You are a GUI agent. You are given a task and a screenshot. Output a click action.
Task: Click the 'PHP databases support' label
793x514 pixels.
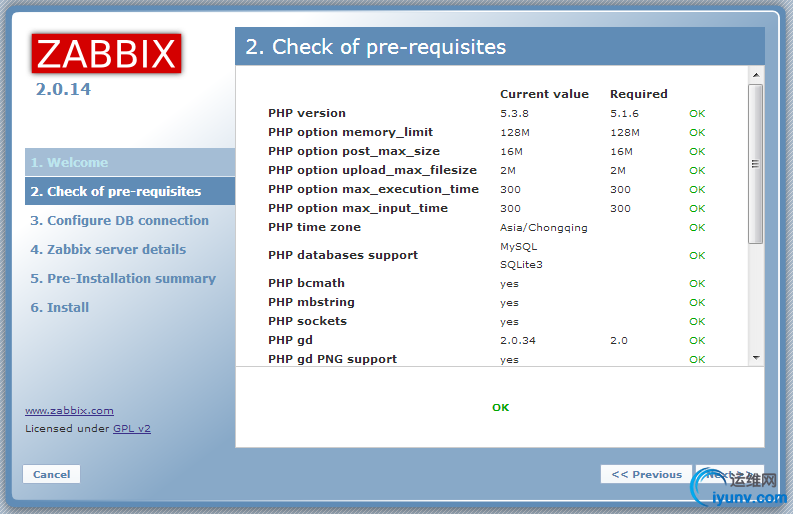pyautogui.click(x=343, y=255)
